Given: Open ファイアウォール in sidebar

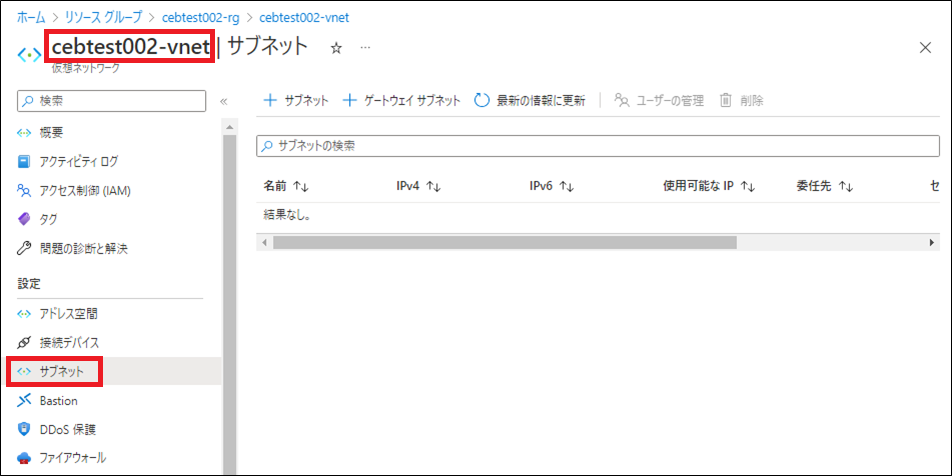Looking at the screenshot, I should [61, 458].
